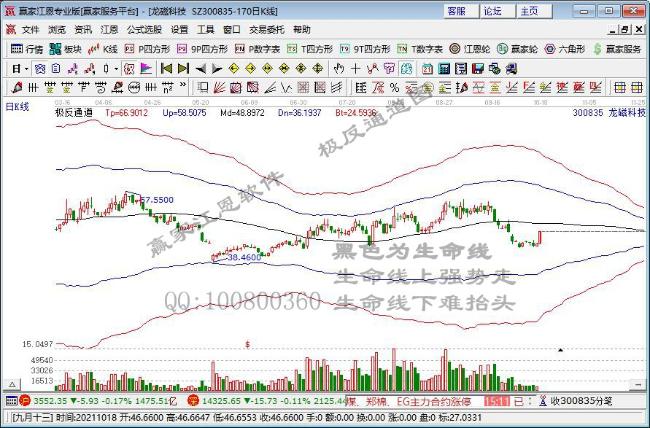Open the 9P四方形 tool

tap(204, 48)
